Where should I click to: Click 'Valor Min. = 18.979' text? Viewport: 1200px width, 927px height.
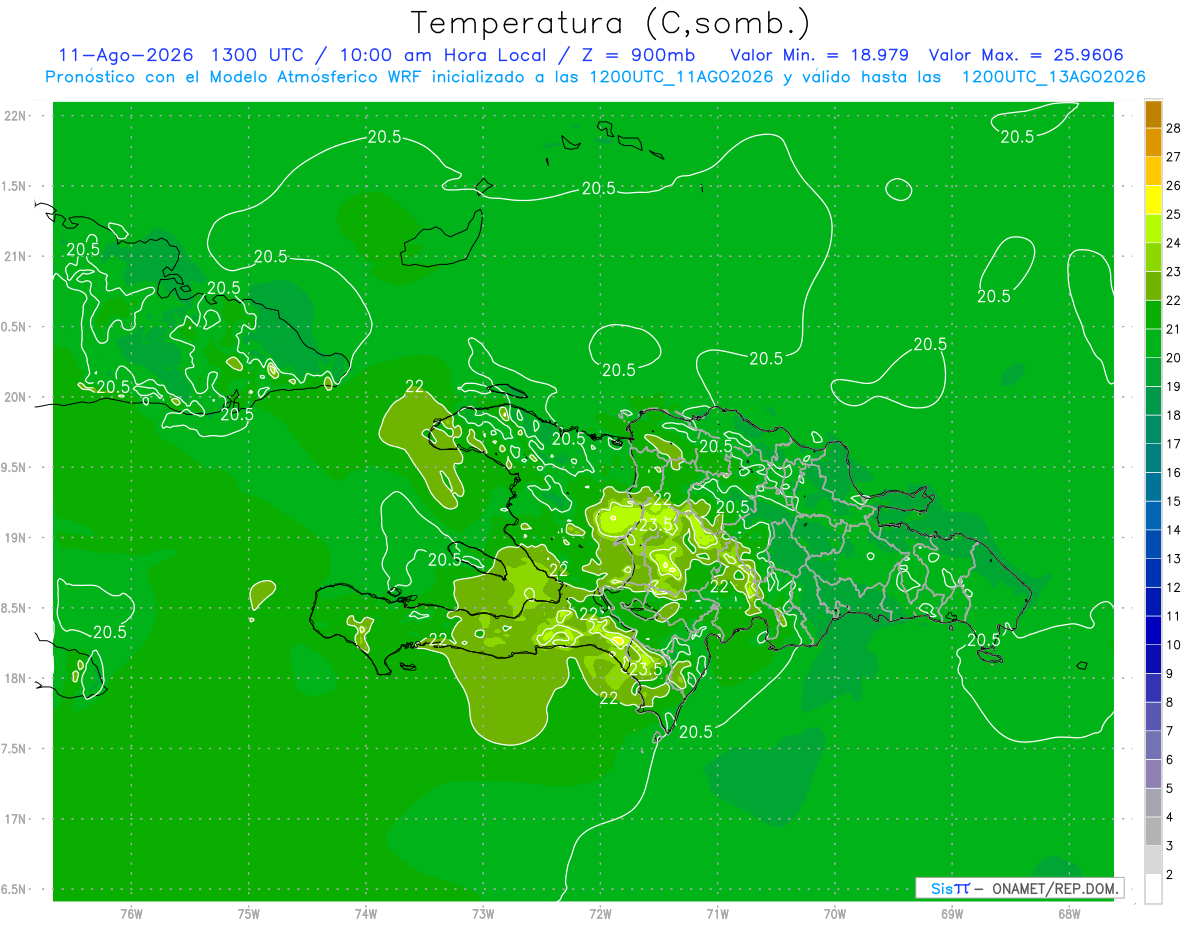click(819, 55)
